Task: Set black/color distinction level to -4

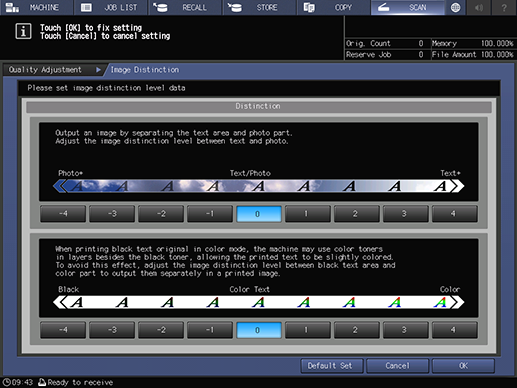Action: (63, 330)
